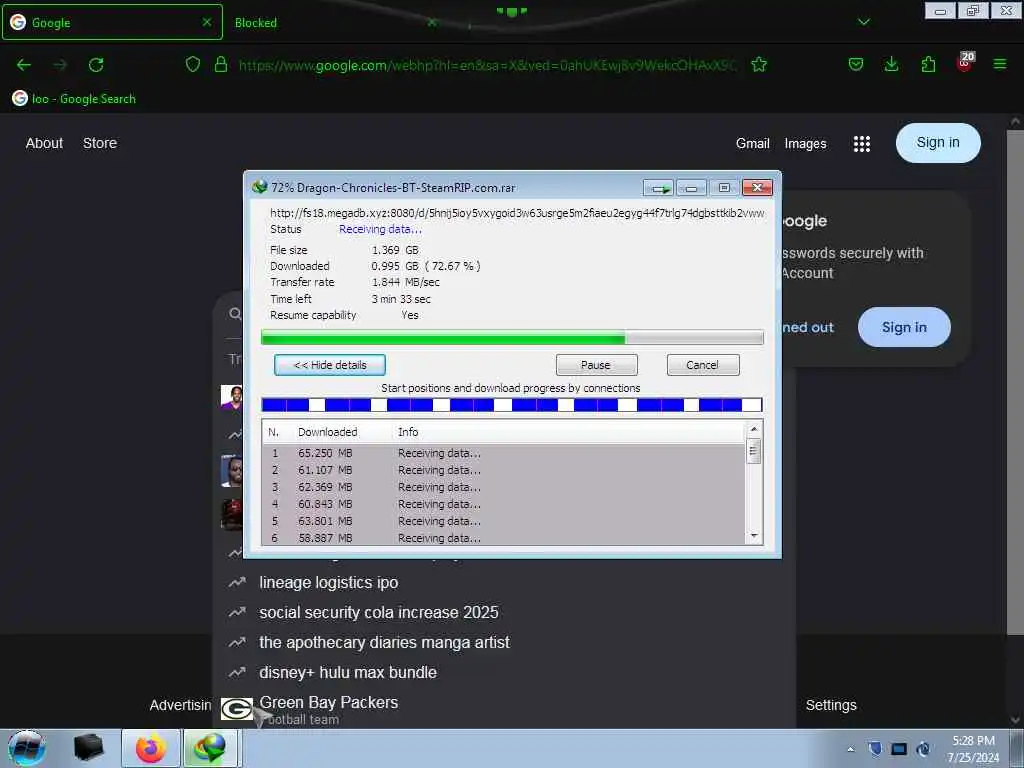Screen dimensions: 1024x768
Task: Click the monitor icon in system tray
Action: pos(899,748)
